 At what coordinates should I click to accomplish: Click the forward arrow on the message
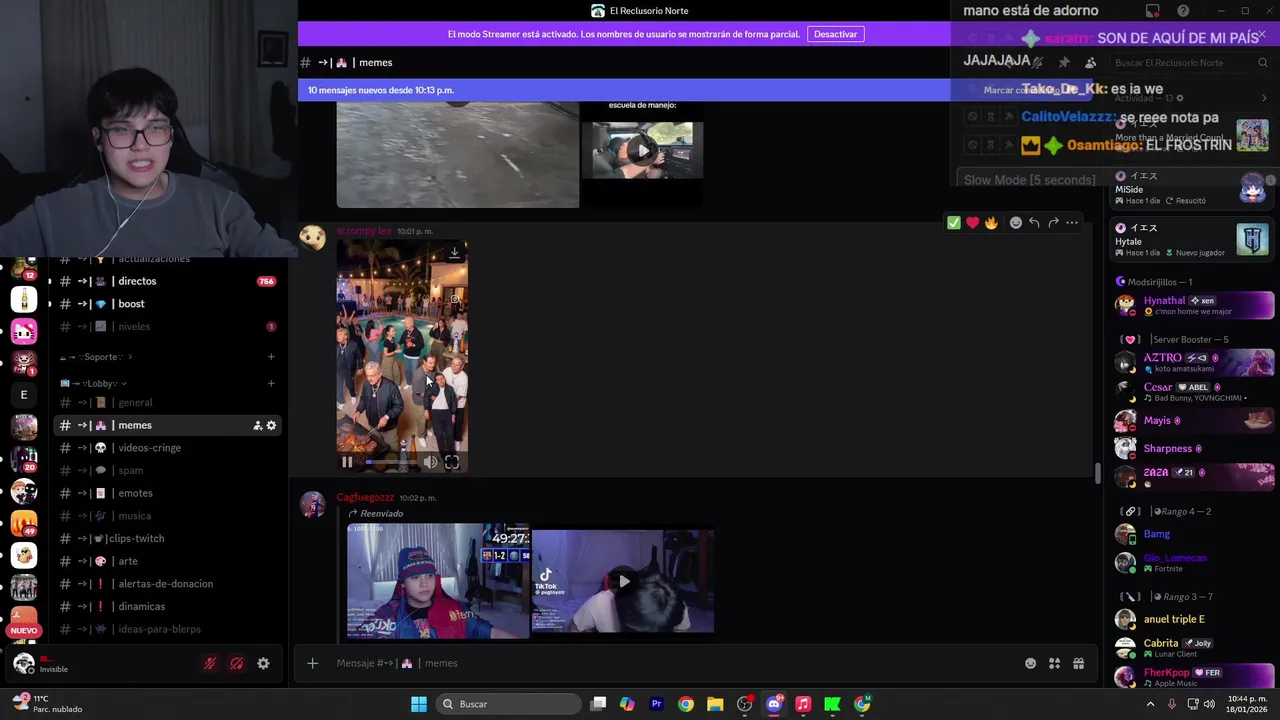1053,223
